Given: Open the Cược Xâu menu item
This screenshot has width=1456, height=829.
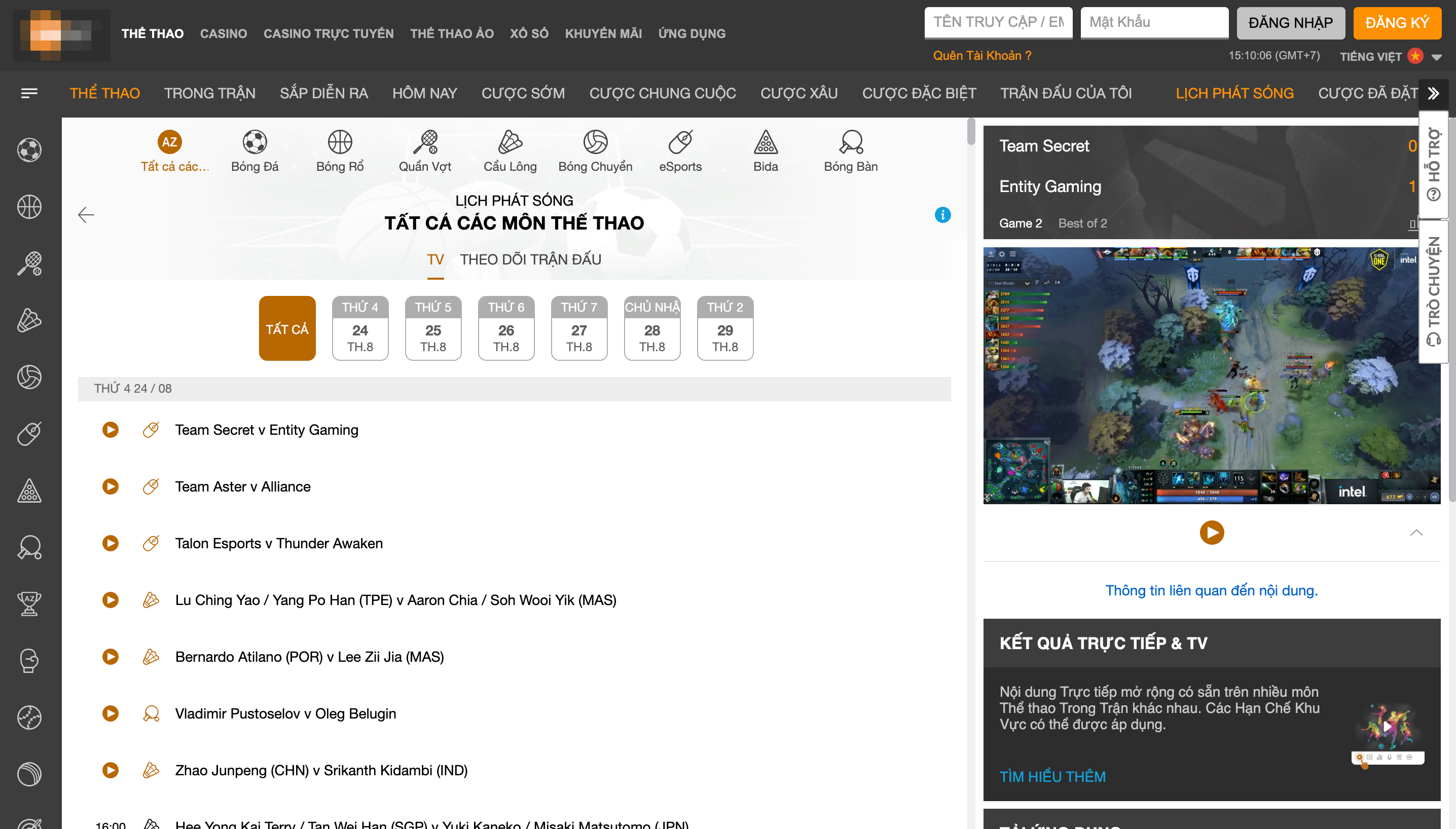Looking at the screenshot, I should point(798,93).
